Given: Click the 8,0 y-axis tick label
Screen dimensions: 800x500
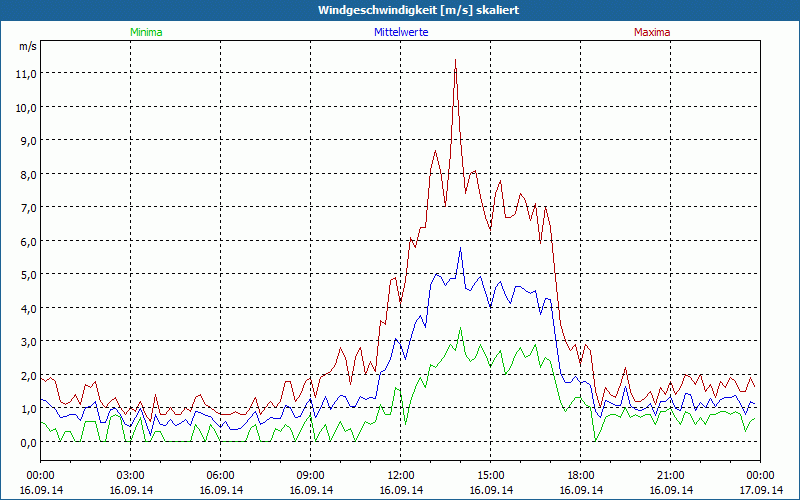Looking at the screenshot, I should pyautogui.click(x=26, y=174).
